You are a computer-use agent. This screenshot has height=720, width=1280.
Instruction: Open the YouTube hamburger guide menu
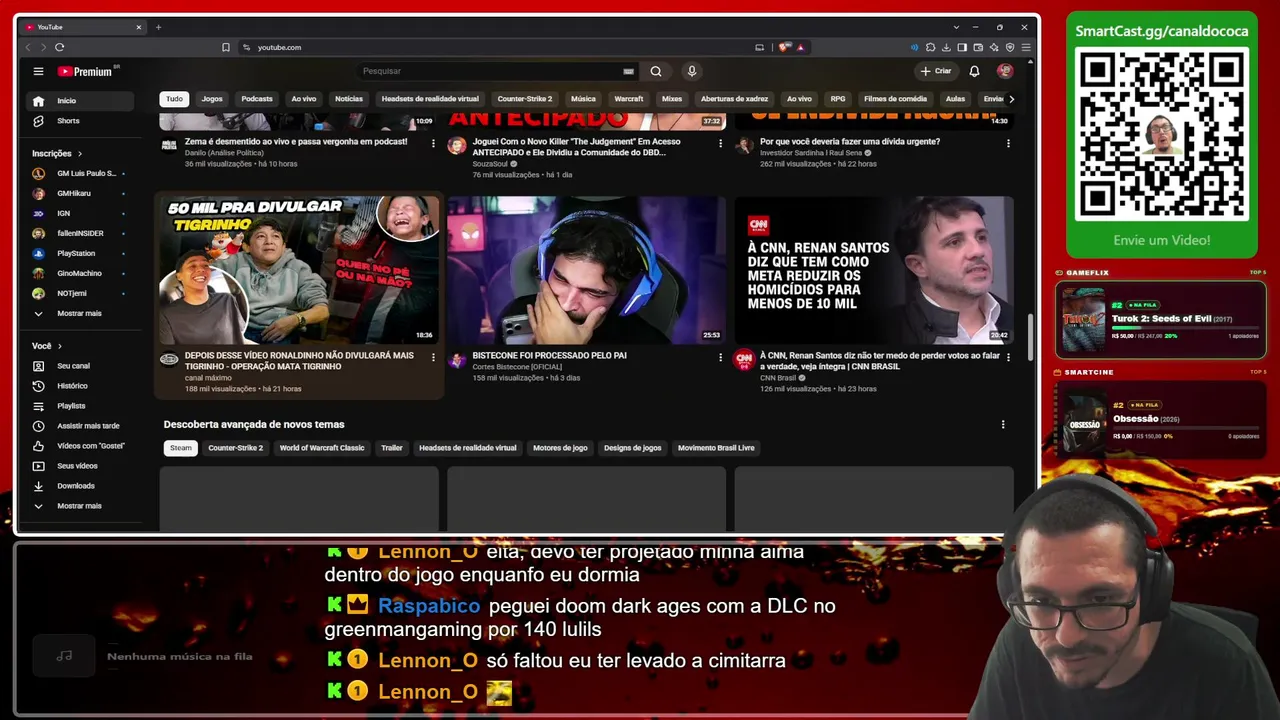tap(38, 71)
